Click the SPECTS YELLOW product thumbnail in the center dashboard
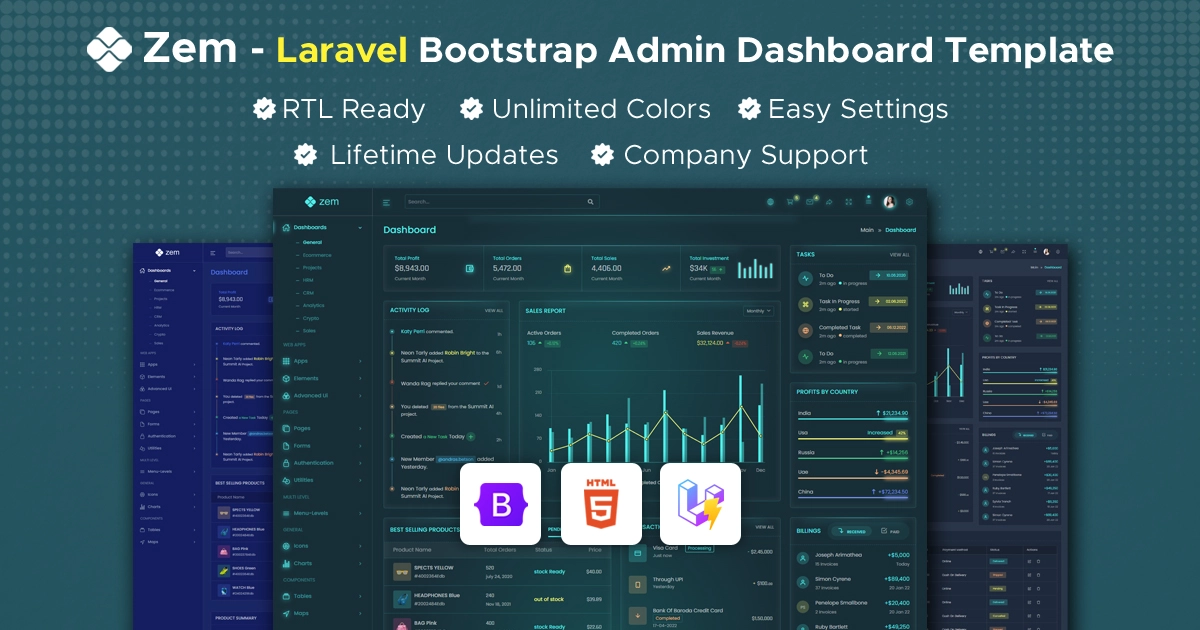1200x630 pixels. pyautogui.click(x=402, y=572)
